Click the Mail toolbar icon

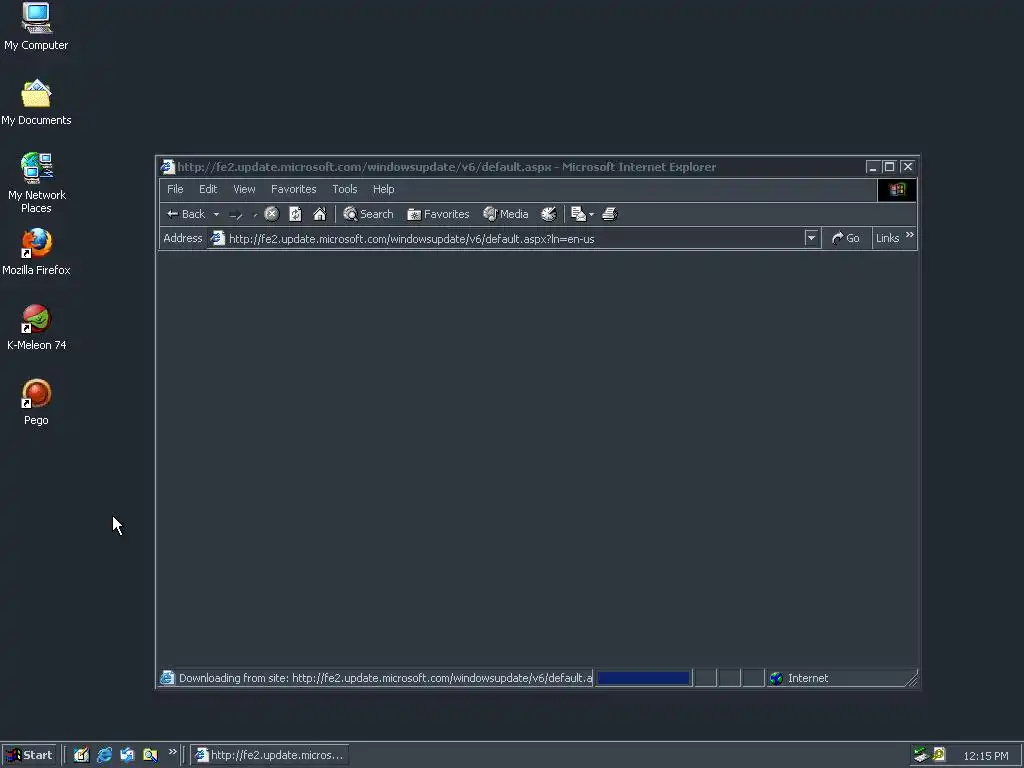tap(578, 214)
